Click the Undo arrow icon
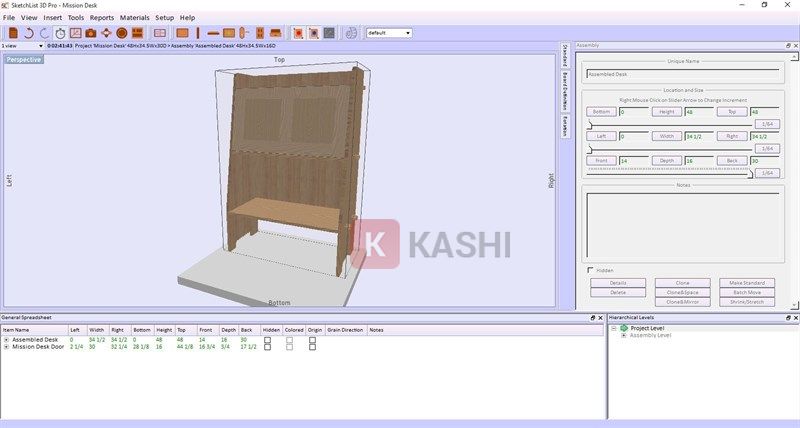The width and height of the screenshot is (800, 428). tap(29, 33)
